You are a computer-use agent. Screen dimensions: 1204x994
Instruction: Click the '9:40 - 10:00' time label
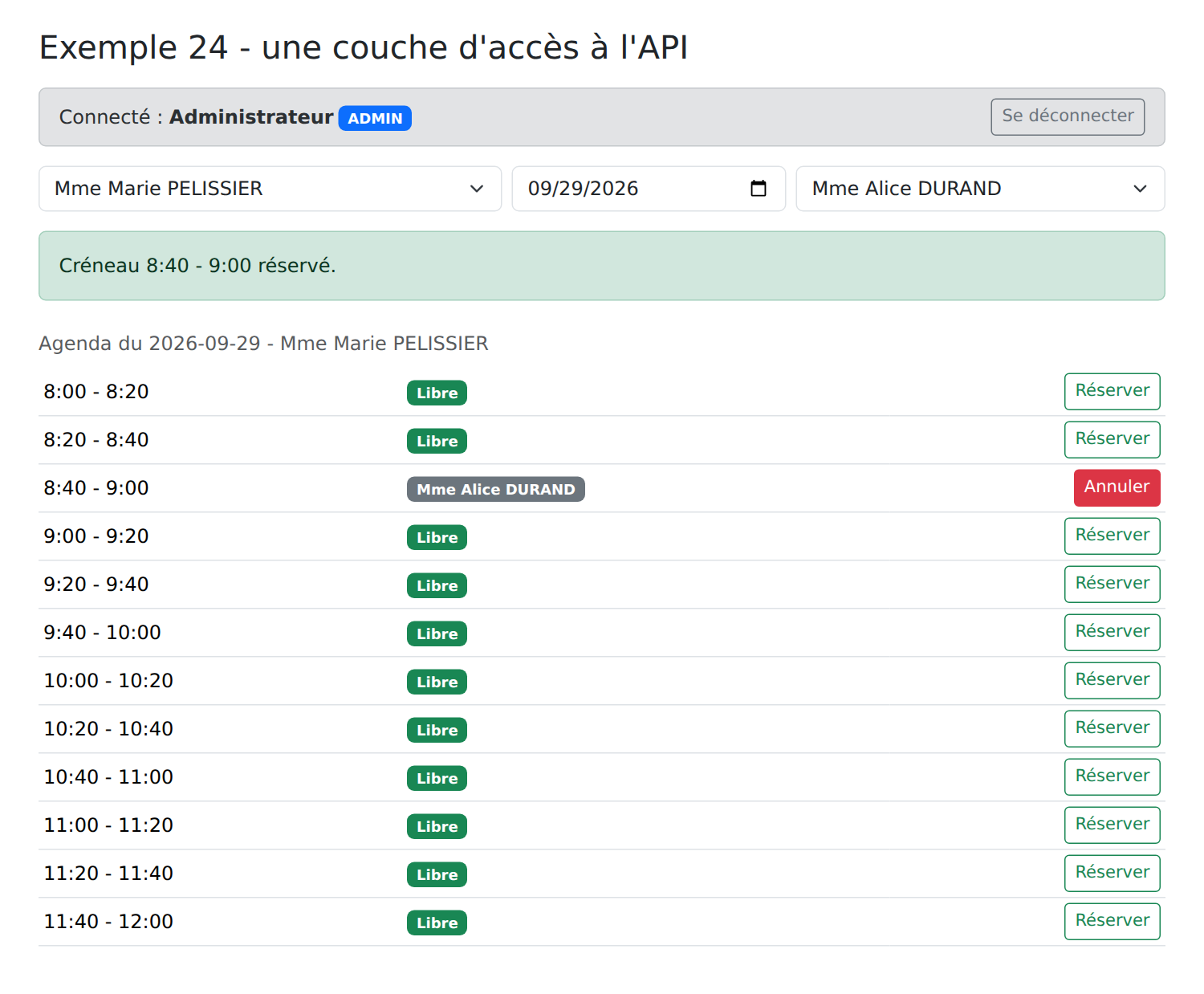tap(102, 633)
